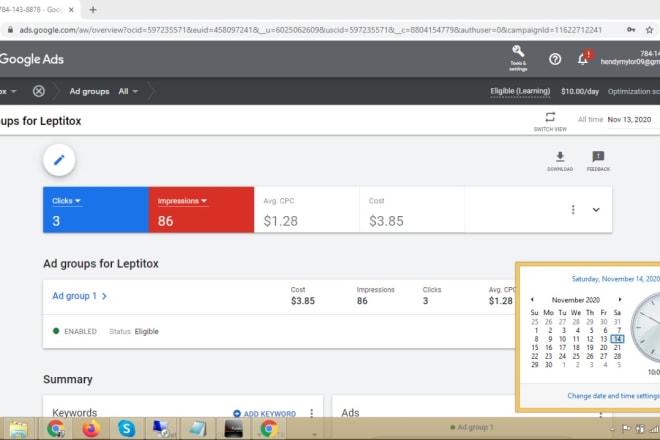660x440 pixels.
Task: Click the Switch View icon
Action: pos(550,117)
